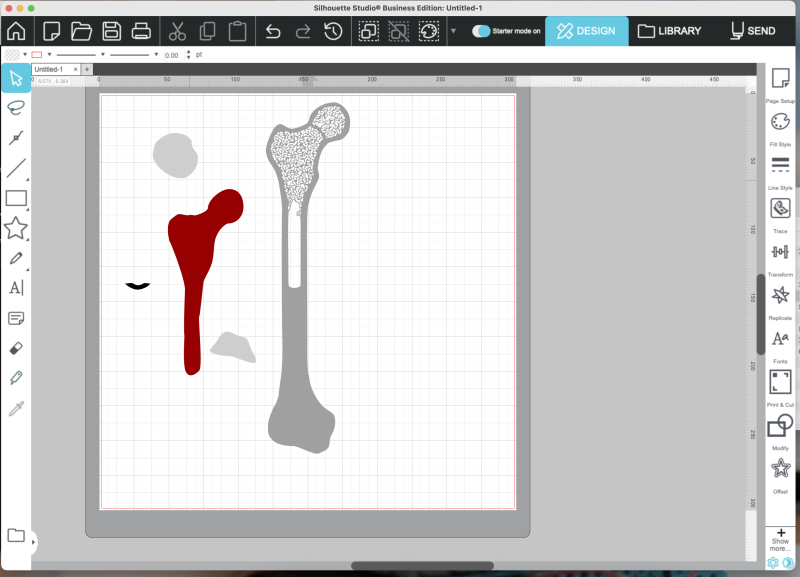This screenshot has width=800, height=577.
Task: Turn off Starter mode toggle
Action: (x=482, y=31)
